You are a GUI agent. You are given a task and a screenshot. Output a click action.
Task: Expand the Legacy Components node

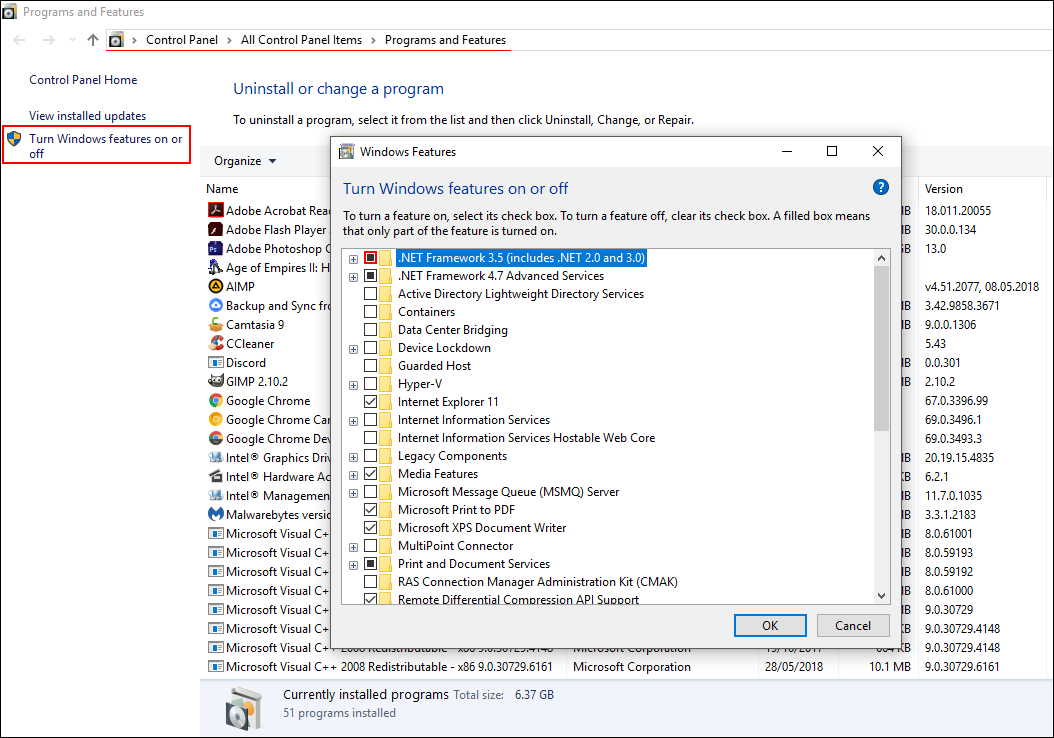pyautogui.click(x=354, y=457)
